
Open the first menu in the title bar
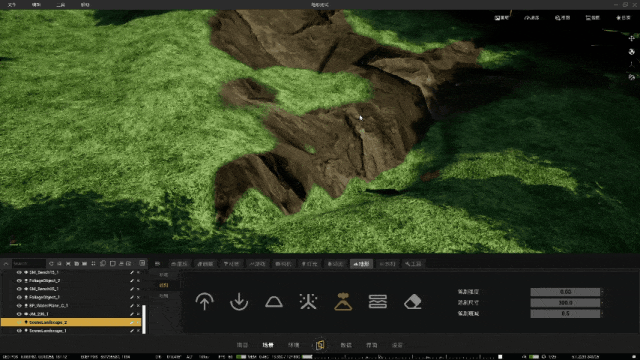coord(12,5)
